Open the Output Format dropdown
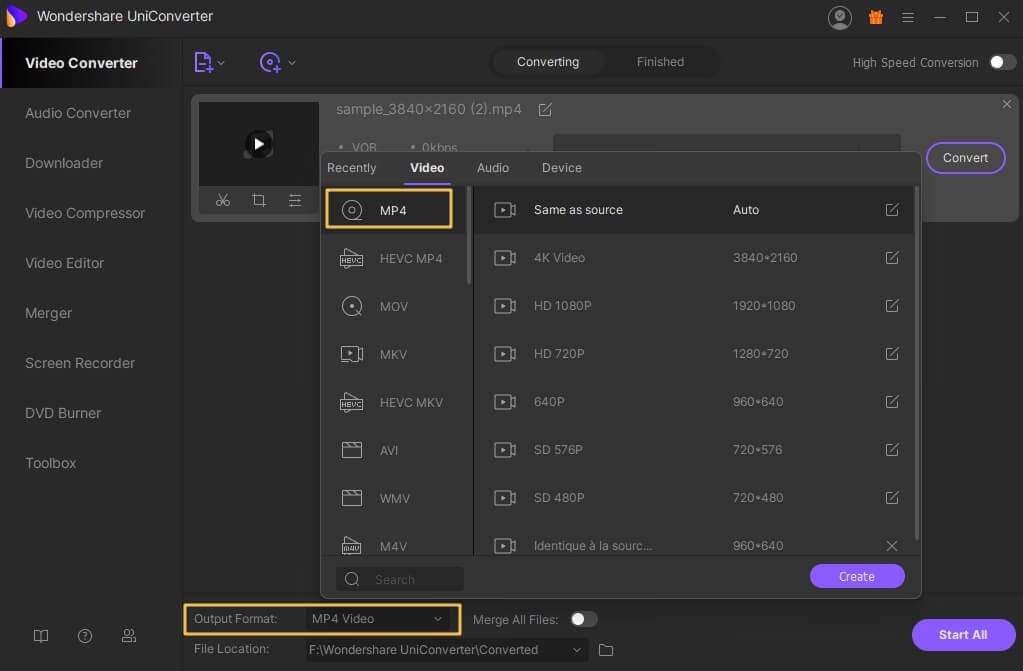Image resolution: width=1023 pixels, height=671 pixels. (377, 619)
